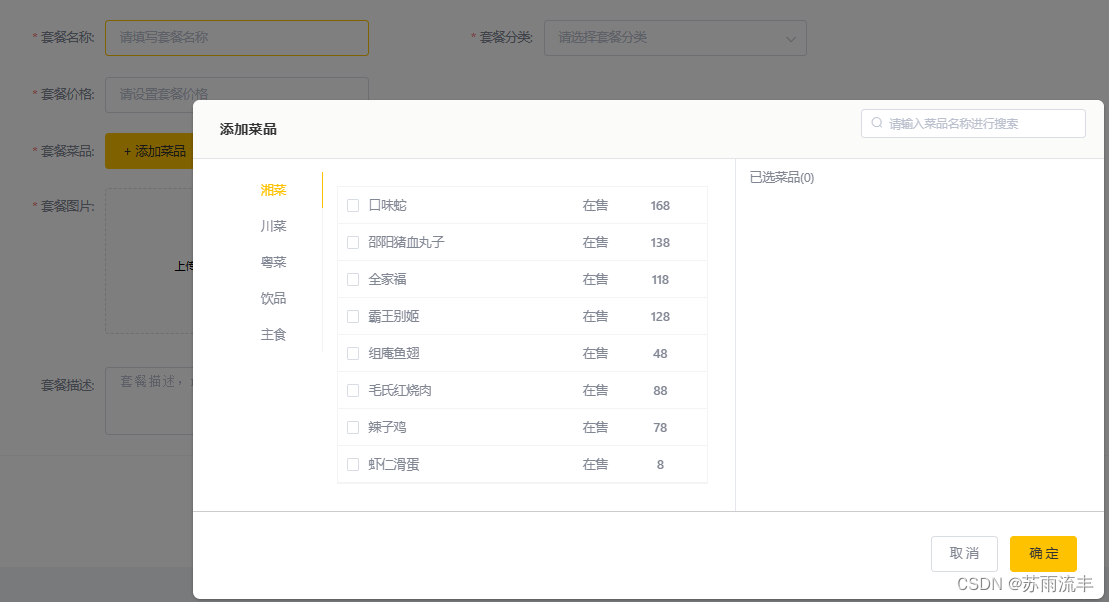Screen dimensions: 1109x602
Task: Click the 套餐名称 input field
Action: click(237, 37)
